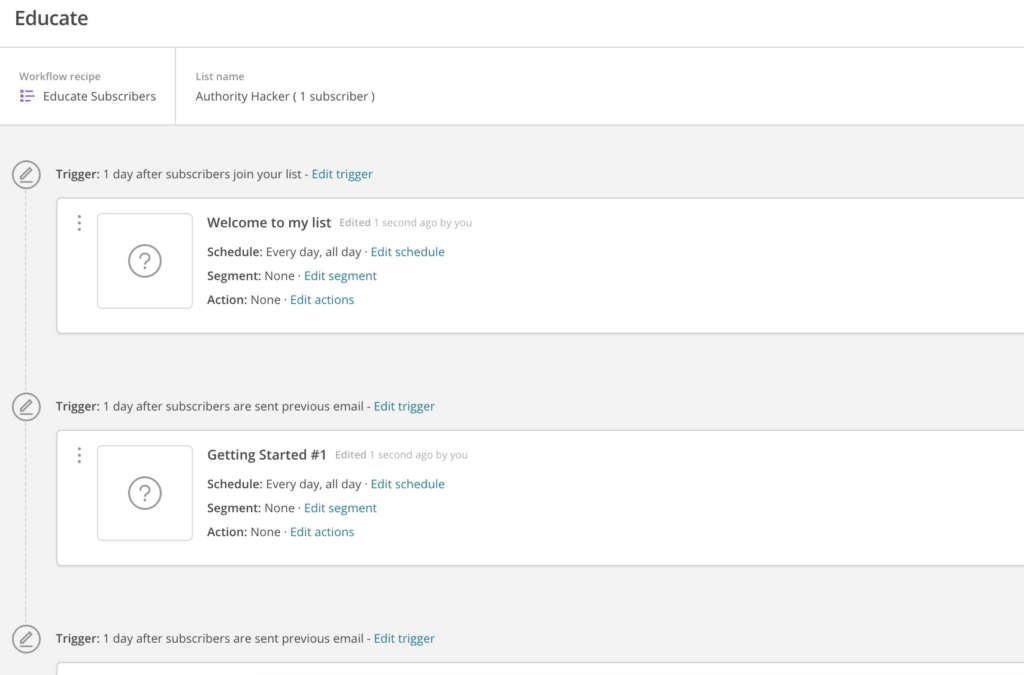
Task: Open three-dot menu on Getting Started #1
Action: (79, 455)
